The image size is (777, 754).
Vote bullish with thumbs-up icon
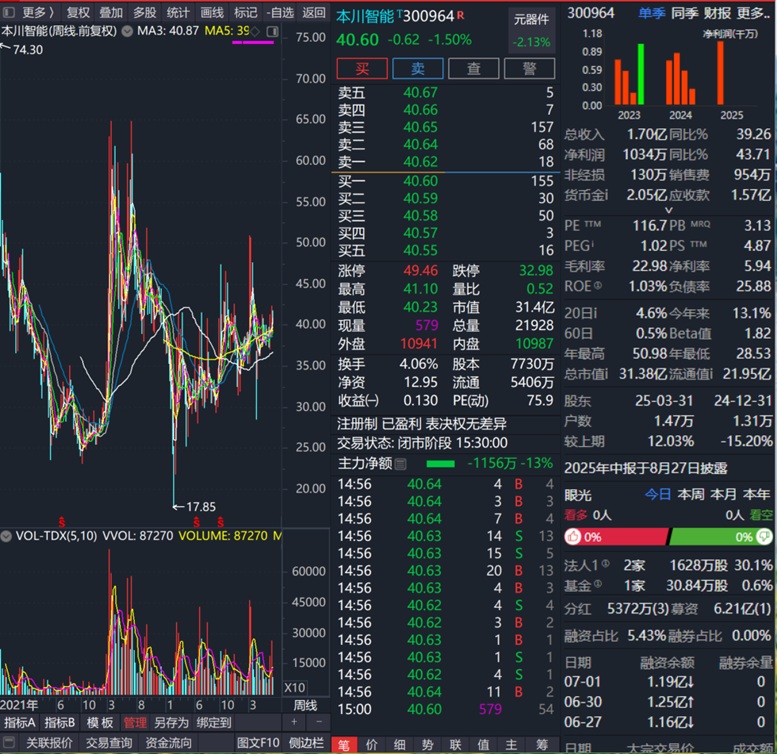(573, 537)
